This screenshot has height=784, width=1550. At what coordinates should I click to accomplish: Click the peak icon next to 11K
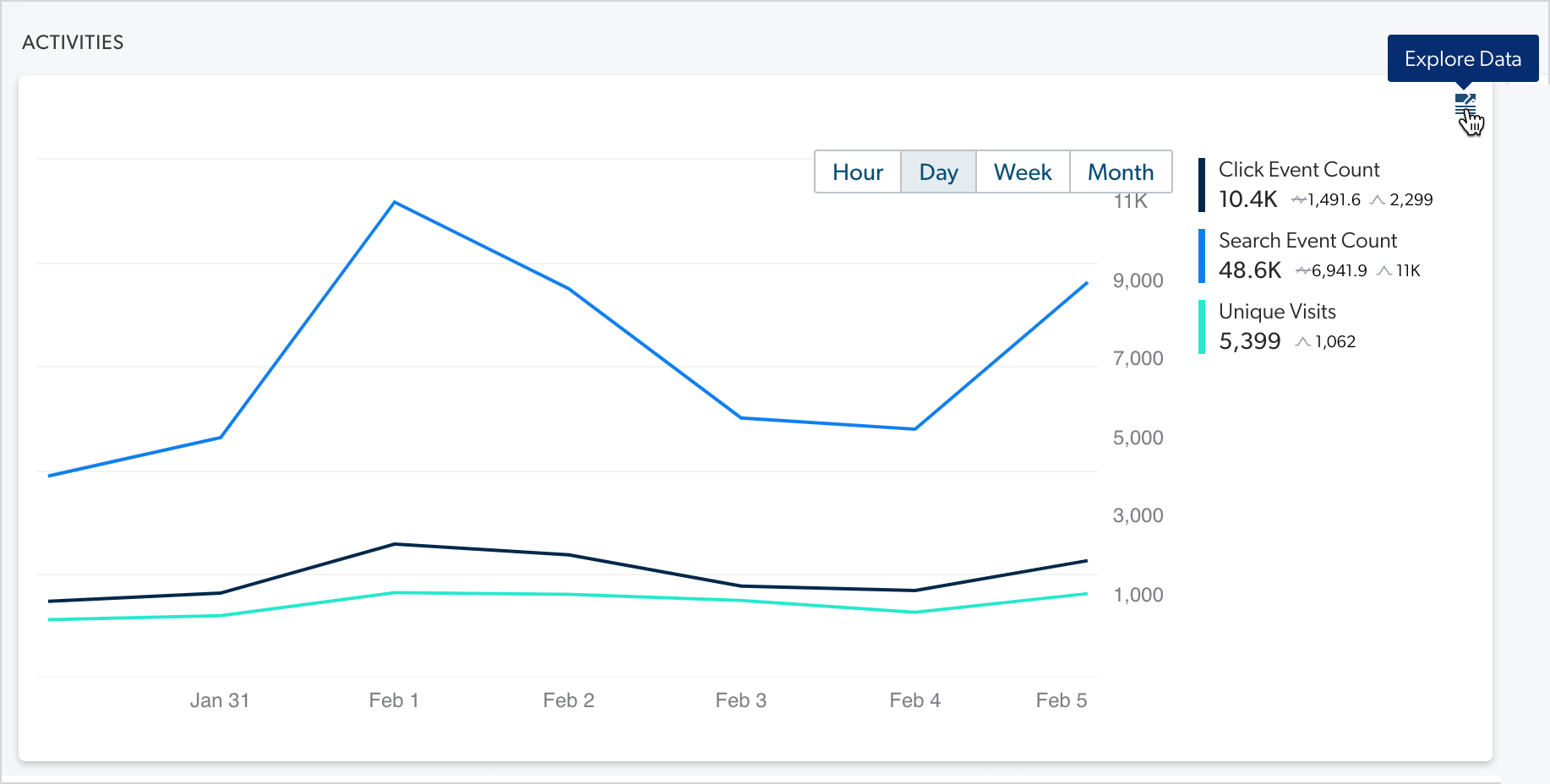point(1384,270)
